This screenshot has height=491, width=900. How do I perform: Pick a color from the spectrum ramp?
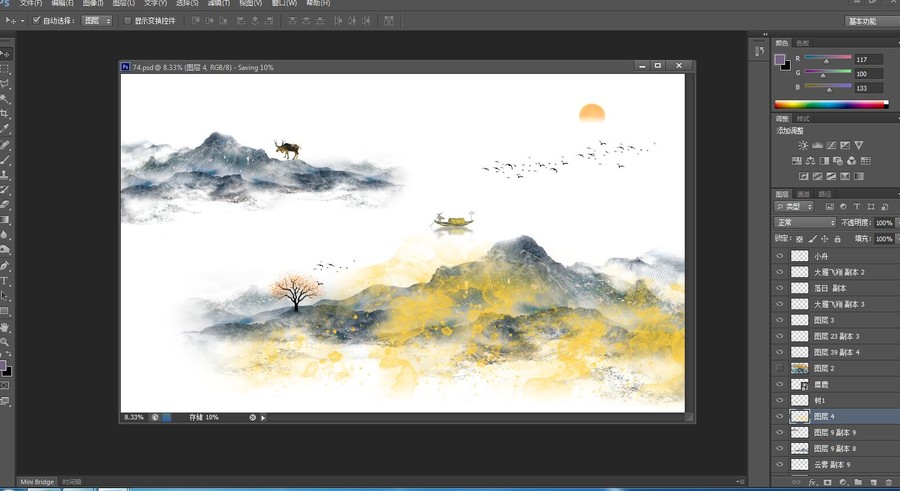click(831, 105)
